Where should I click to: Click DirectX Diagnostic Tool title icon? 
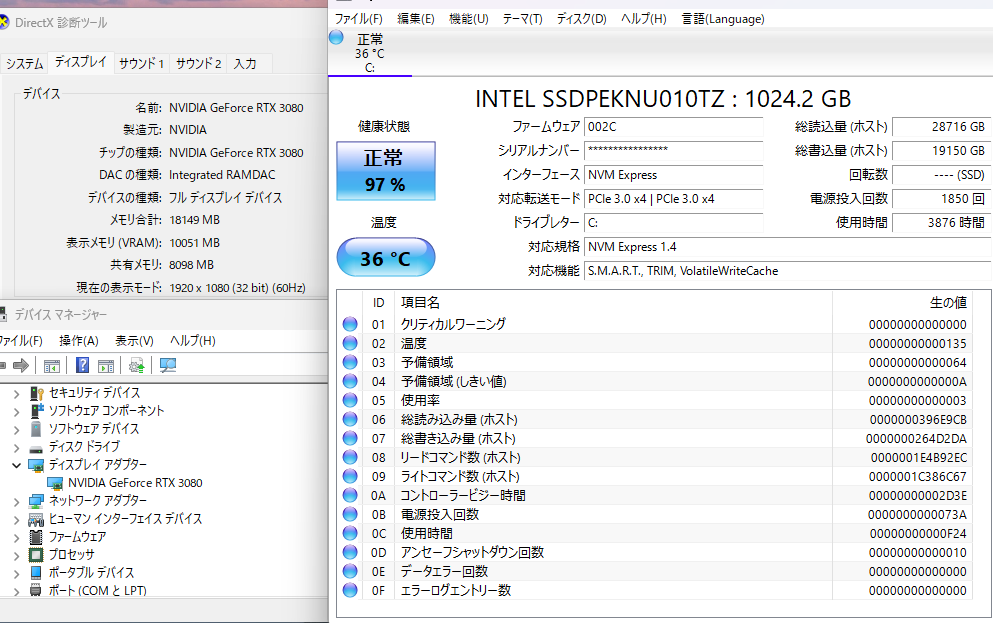(x=3, y=23)
